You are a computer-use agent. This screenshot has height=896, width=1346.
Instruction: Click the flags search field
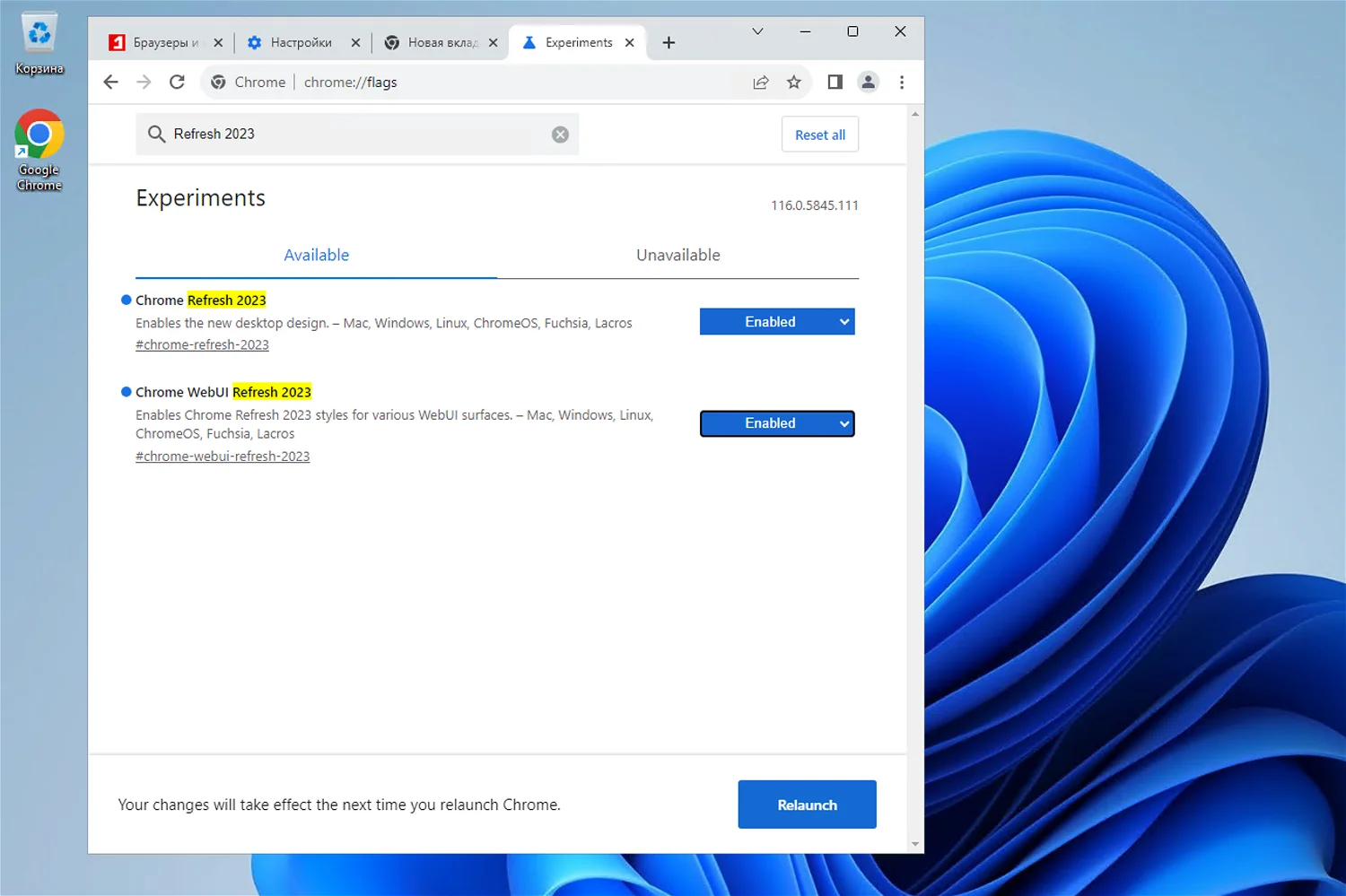click(357, 135)
